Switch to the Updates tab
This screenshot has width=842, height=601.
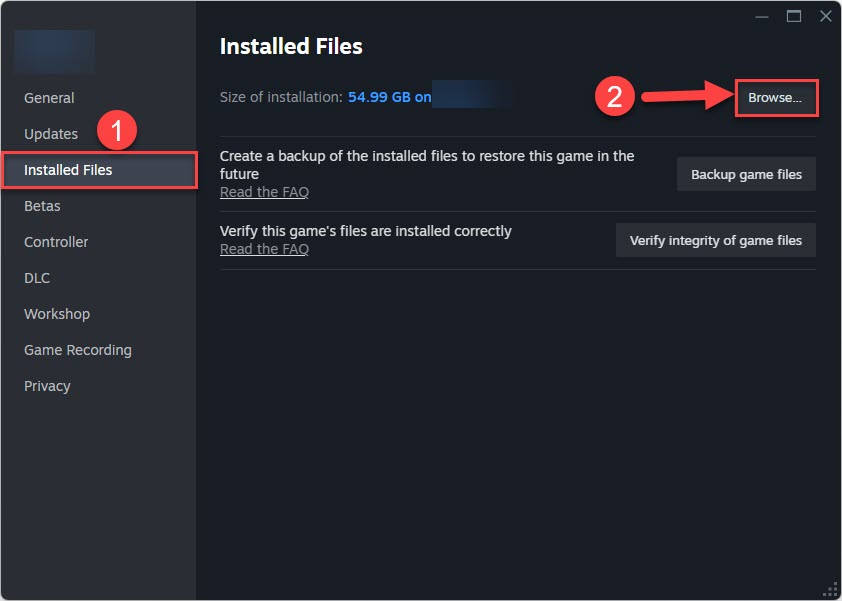coord(51,134)
